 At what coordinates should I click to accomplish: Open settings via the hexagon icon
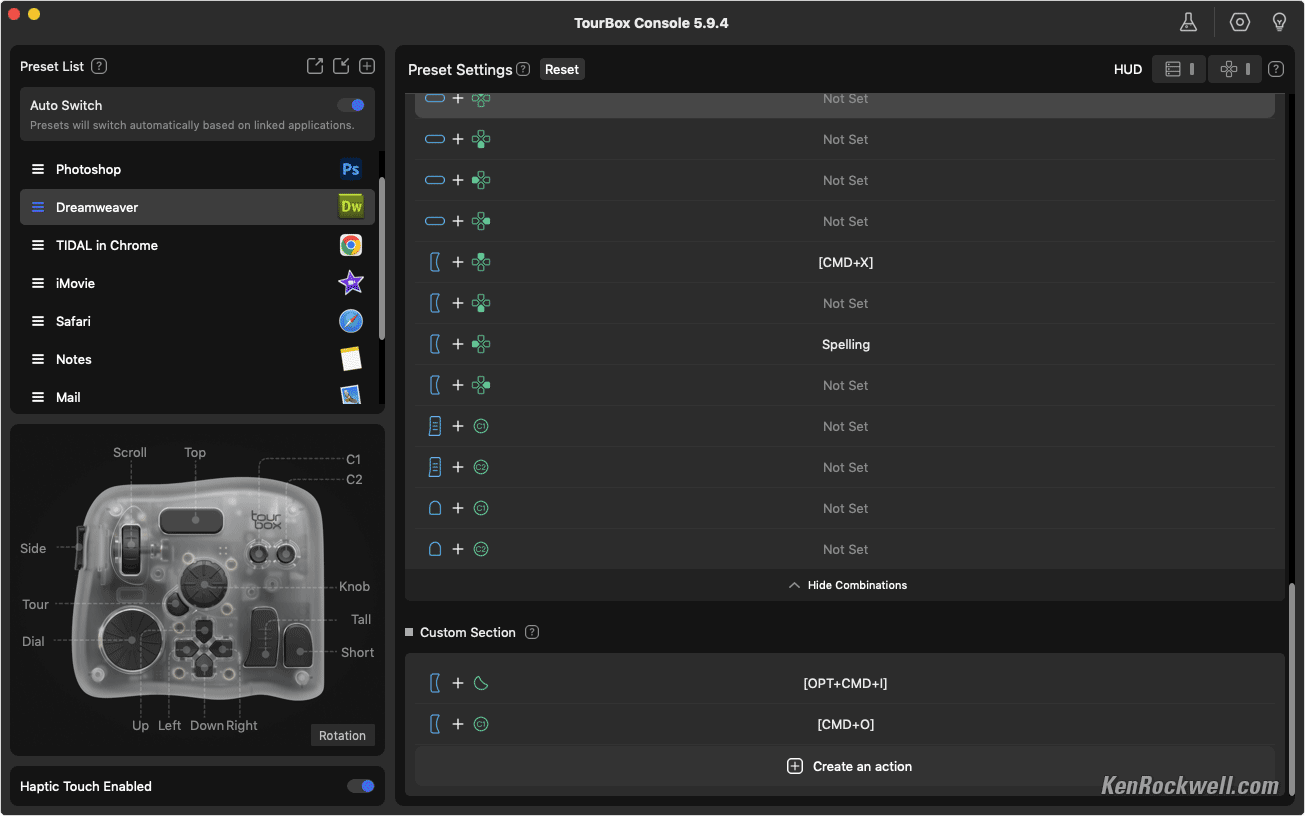(1240, 22)
